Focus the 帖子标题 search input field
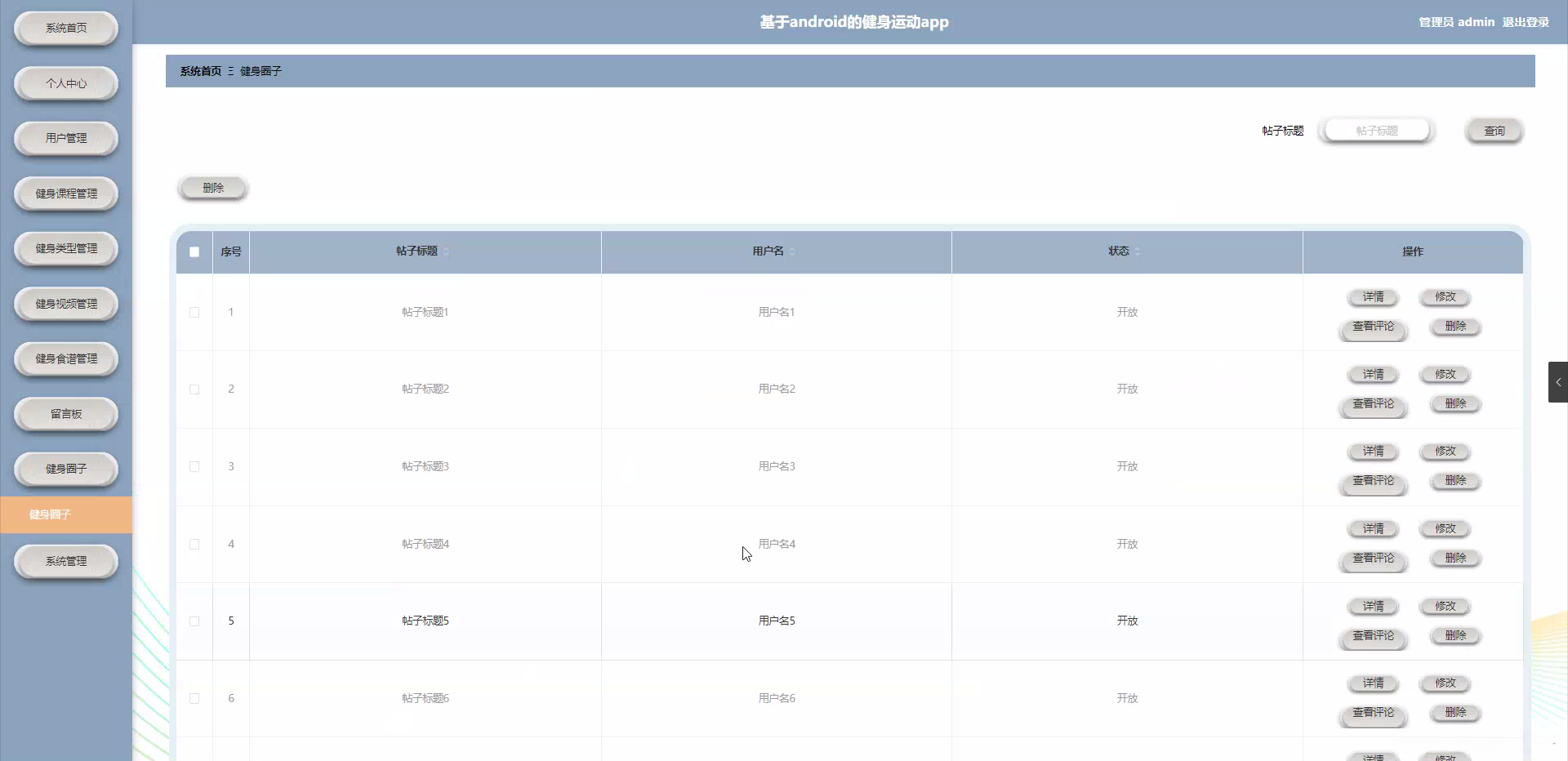The height and width of the screenshot is (761, 1568). point(1377,131)
